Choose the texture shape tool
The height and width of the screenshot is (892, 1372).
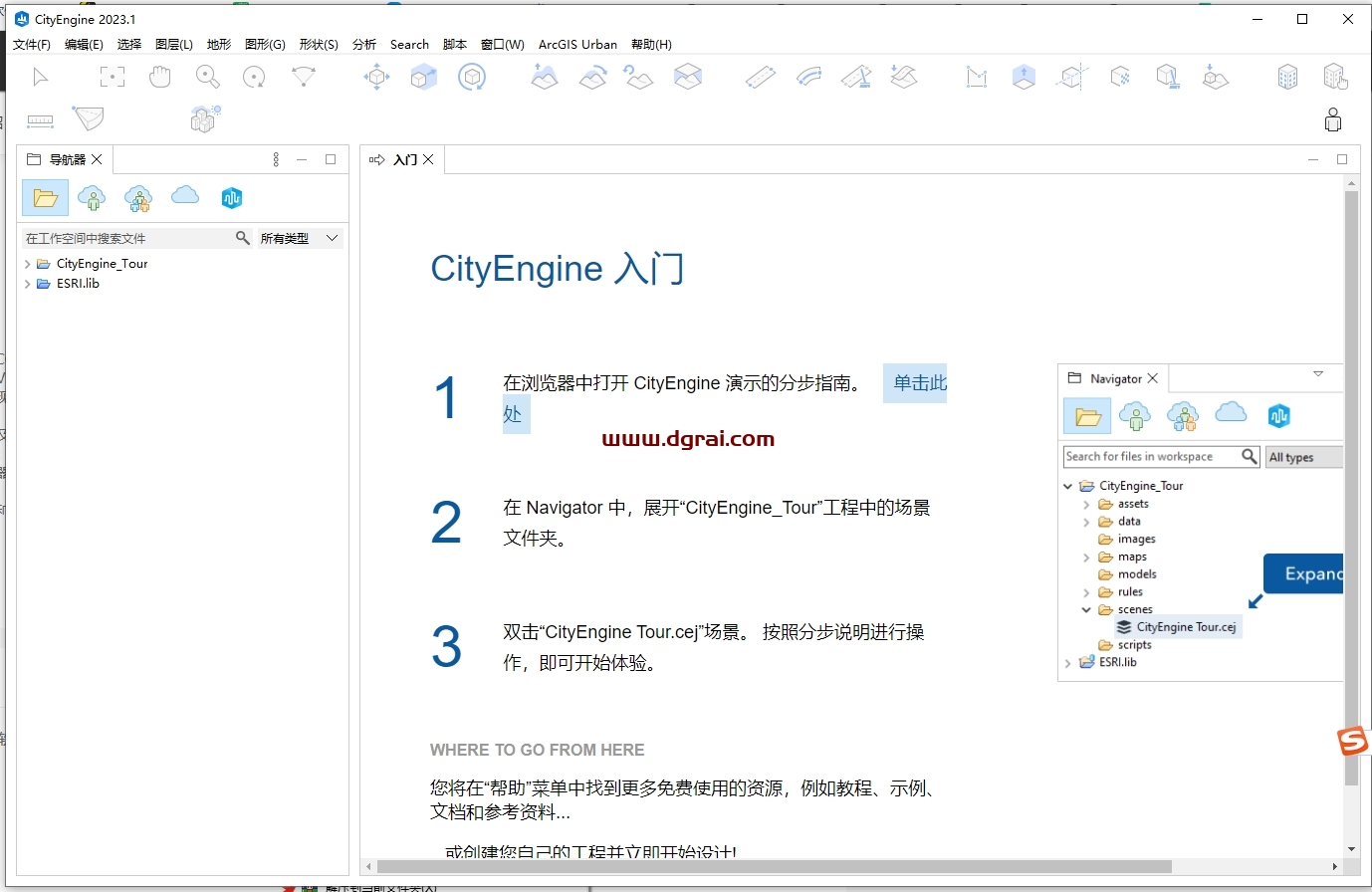1120,77
